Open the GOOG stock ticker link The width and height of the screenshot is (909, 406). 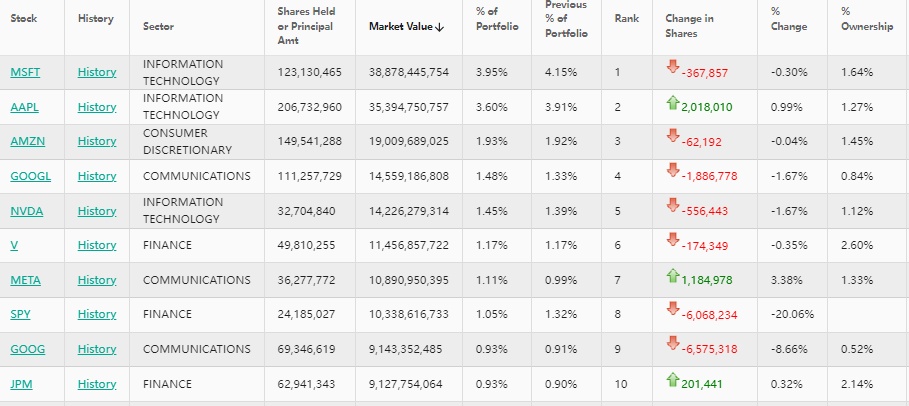click(25, 349)
